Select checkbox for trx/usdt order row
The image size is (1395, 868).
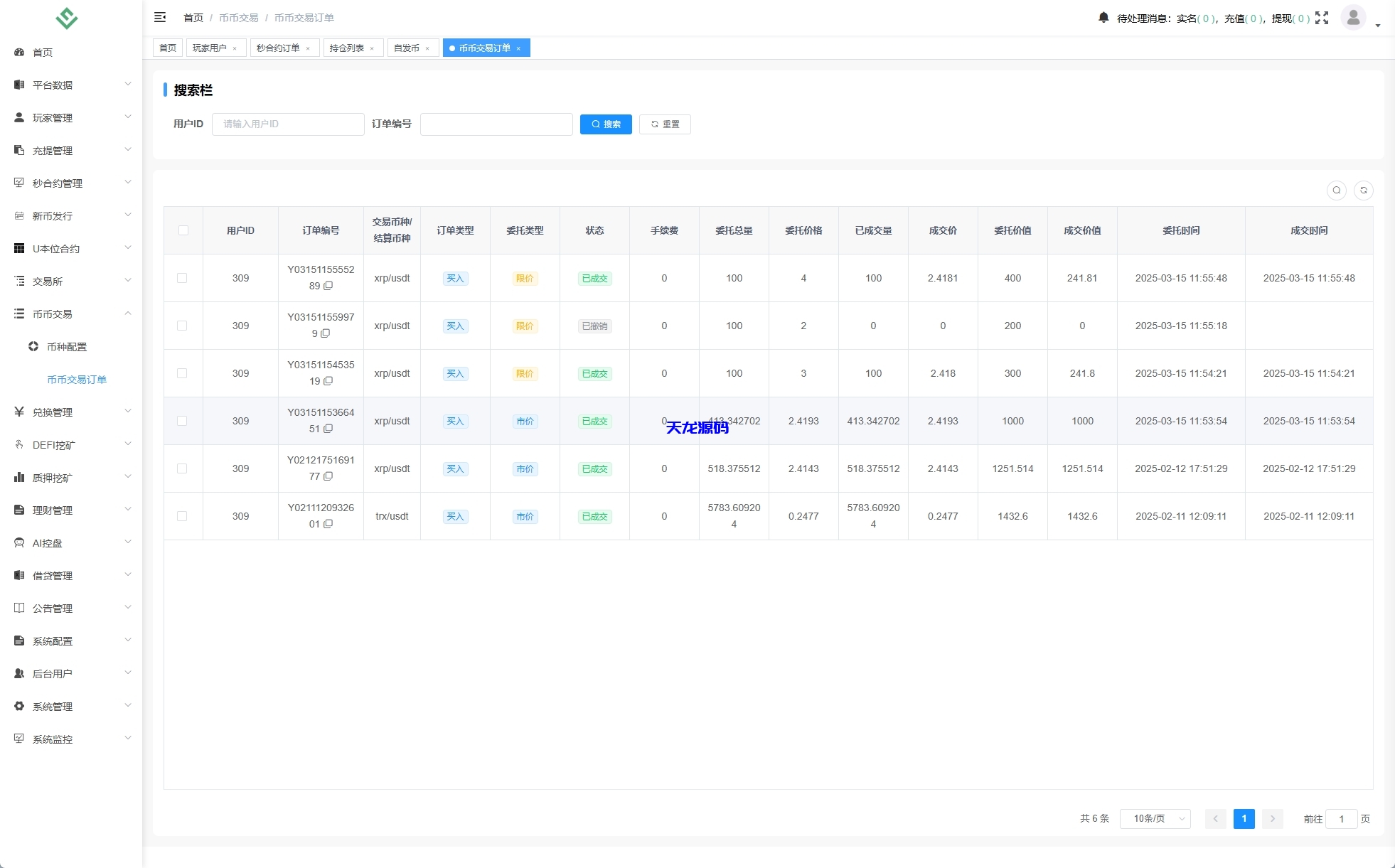182,516
